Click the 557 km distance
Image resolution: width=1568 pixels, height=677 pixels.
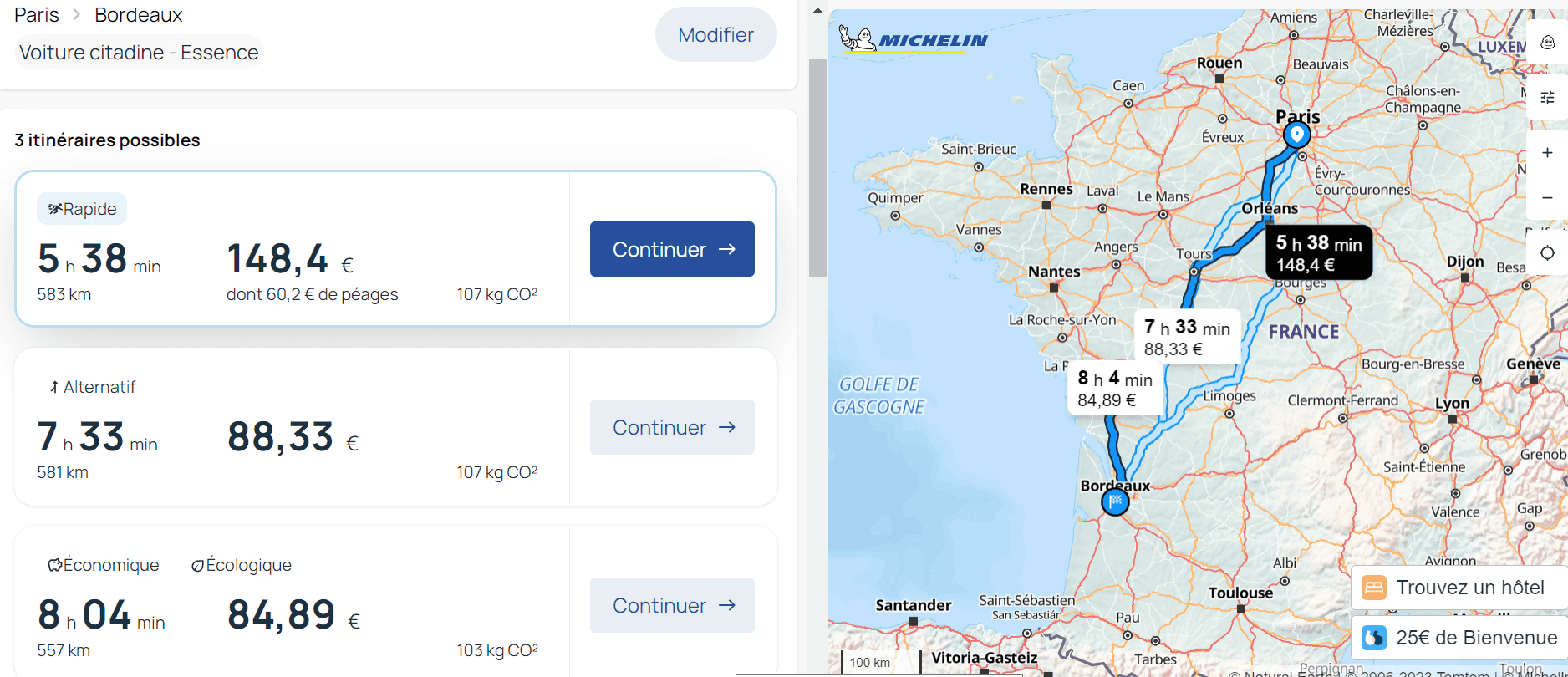[x=64, y=650]
